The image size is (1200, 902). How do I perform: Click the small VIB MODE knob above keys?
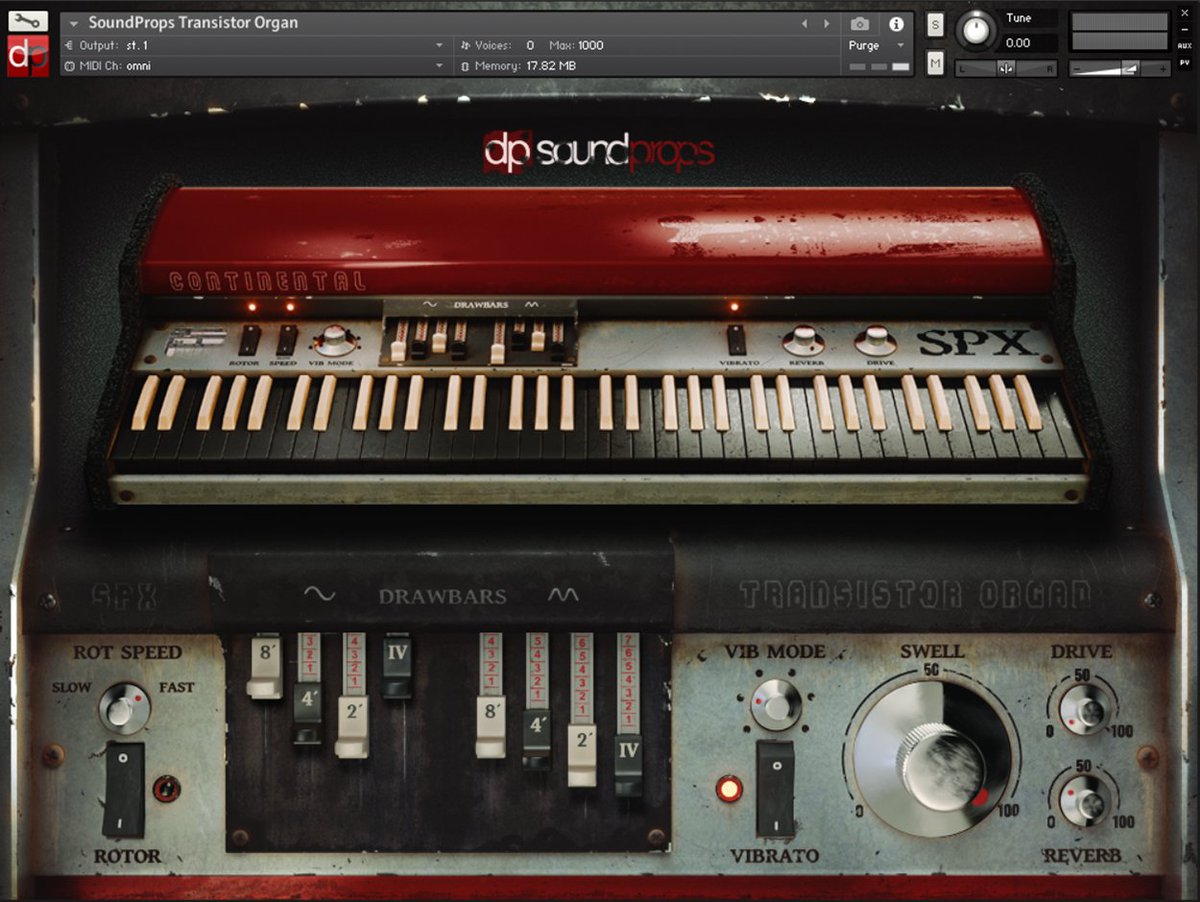click(x=333, y=340)
